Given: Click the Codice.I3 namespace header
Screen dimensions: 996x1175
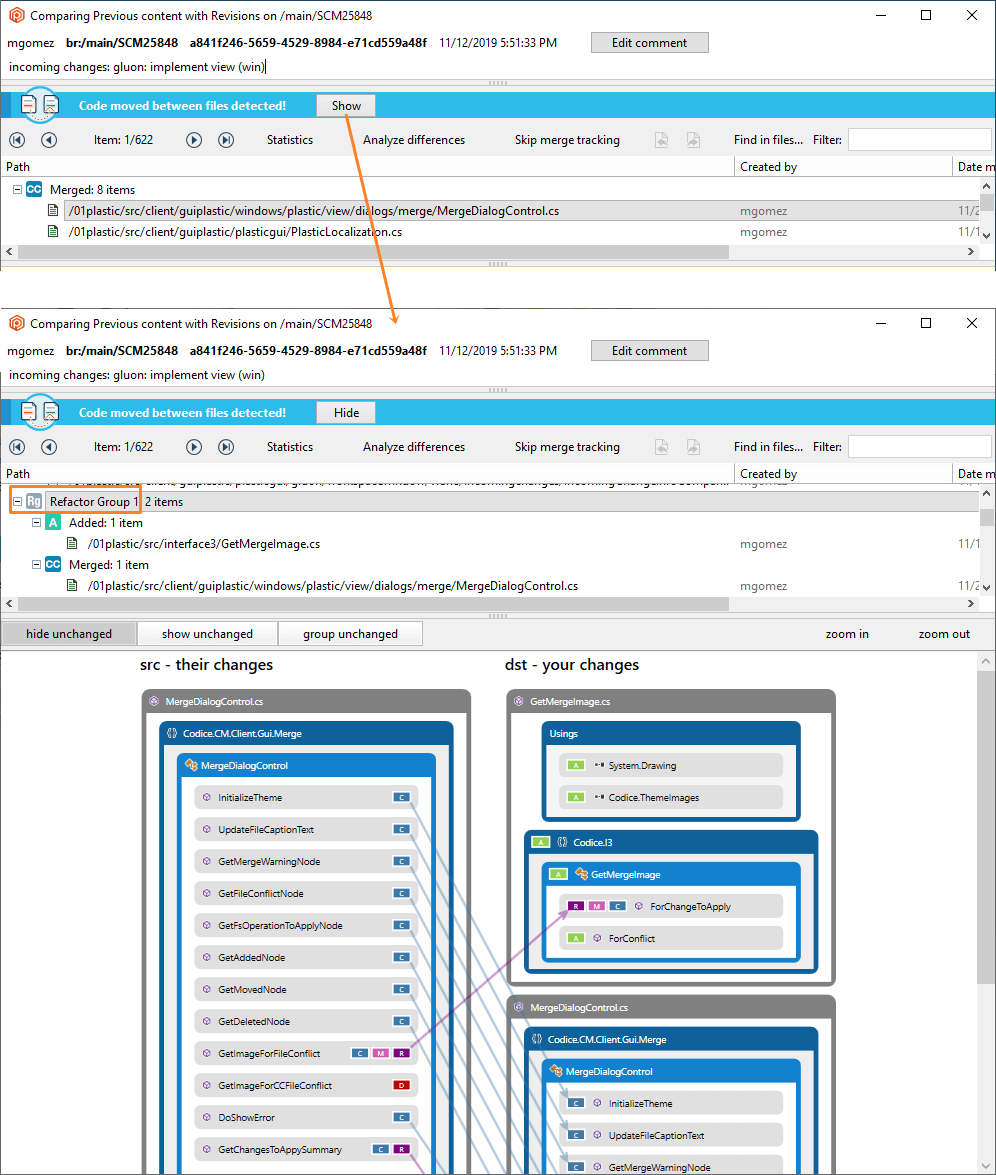Looking at the screenshot, I should pos(671,842).
